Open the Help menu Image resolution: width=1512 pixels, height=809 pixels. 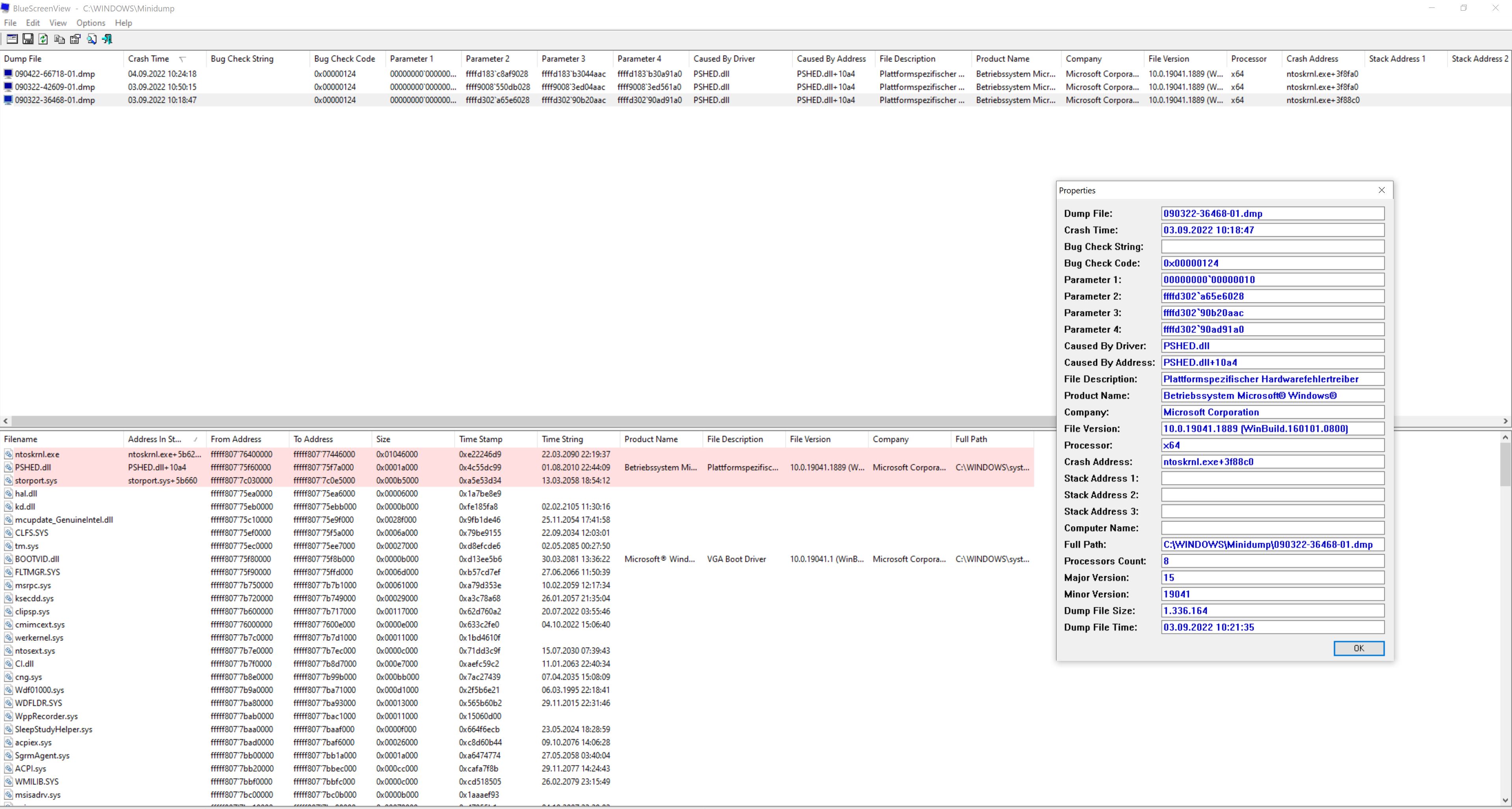123,23
